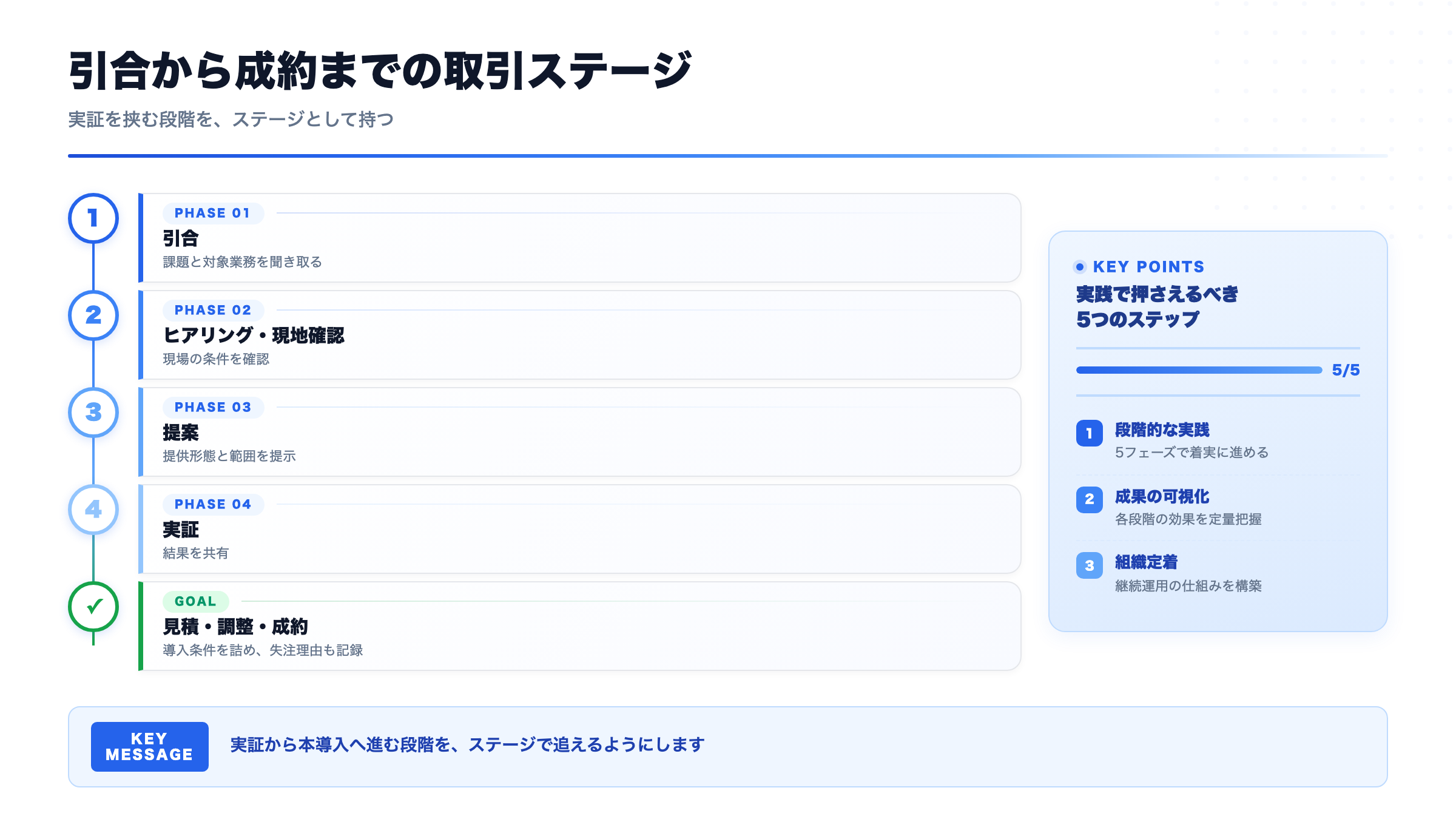Click the key point title 組織定着
This screenshot has height=819, width=1456.
pyautogui.click(x=1146, y=562)
